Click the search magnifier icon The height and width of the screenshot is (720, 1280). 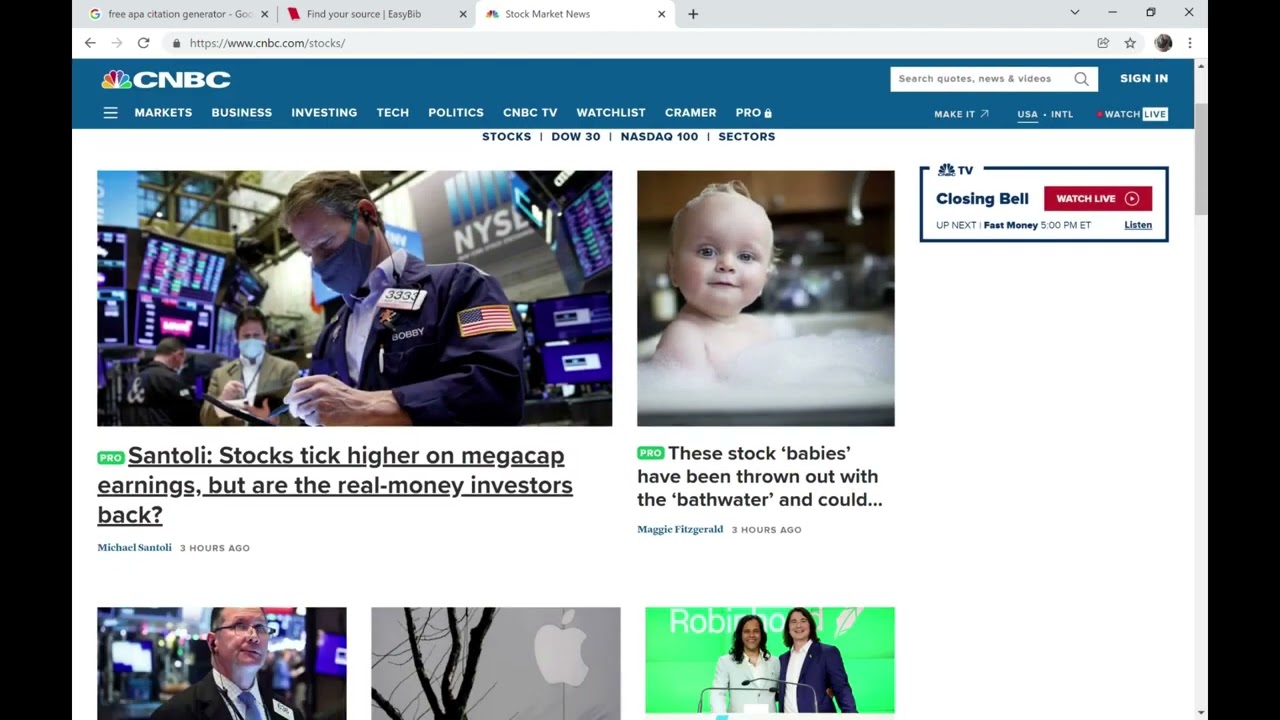(1081, 79)
